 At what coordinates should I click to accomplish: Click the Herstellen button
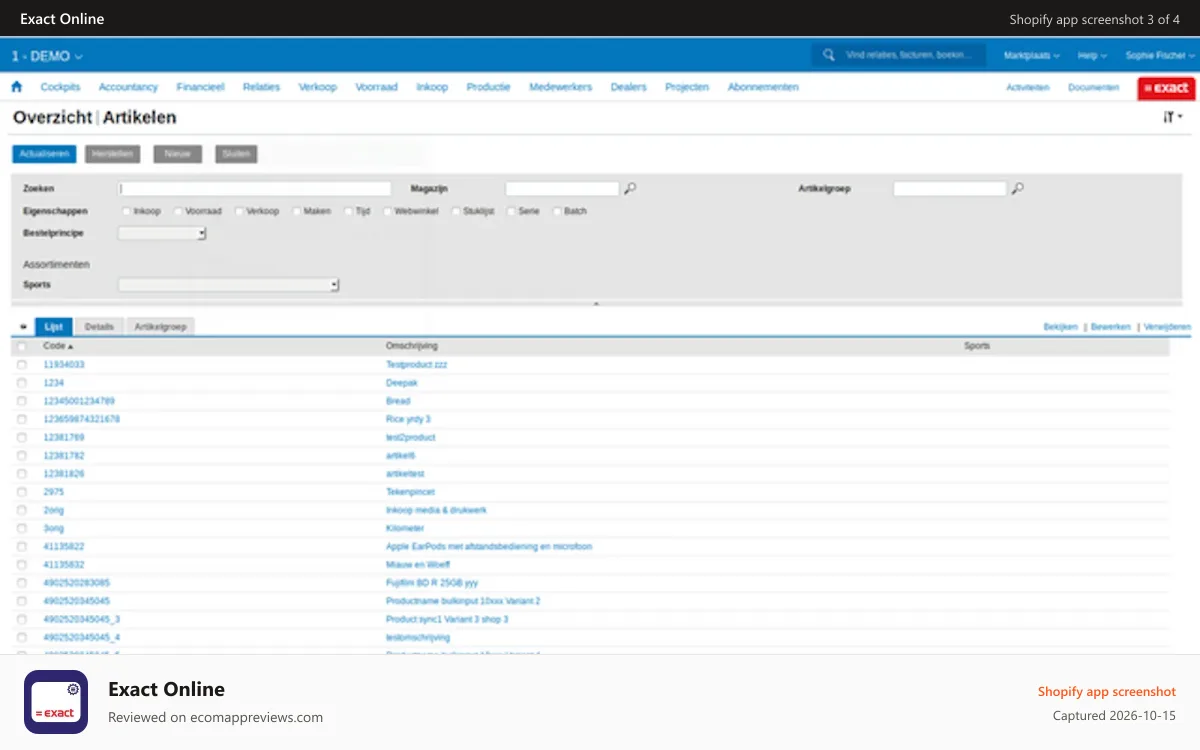(x=112, y=154)
